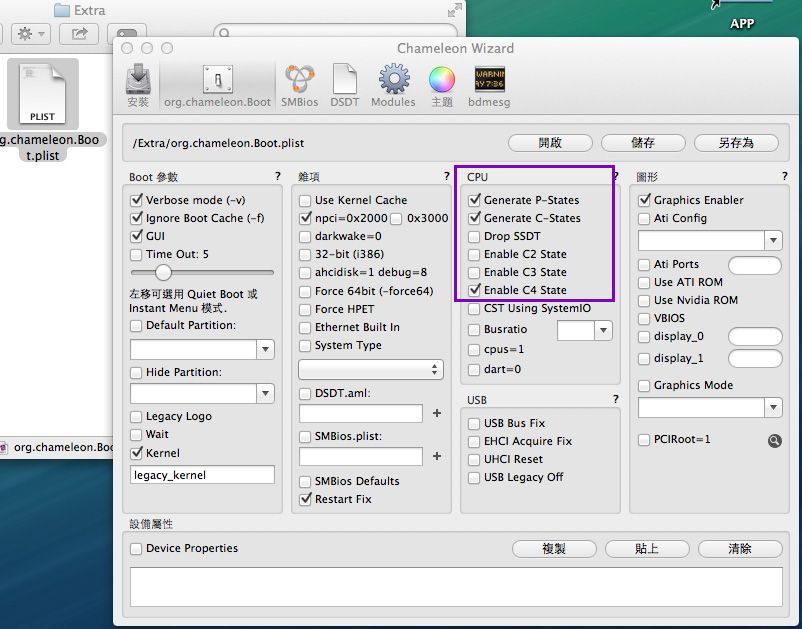Viewport: 802px width, 629px height.
Task: Click the APP icon on the desktop
Action: point(742,15)
